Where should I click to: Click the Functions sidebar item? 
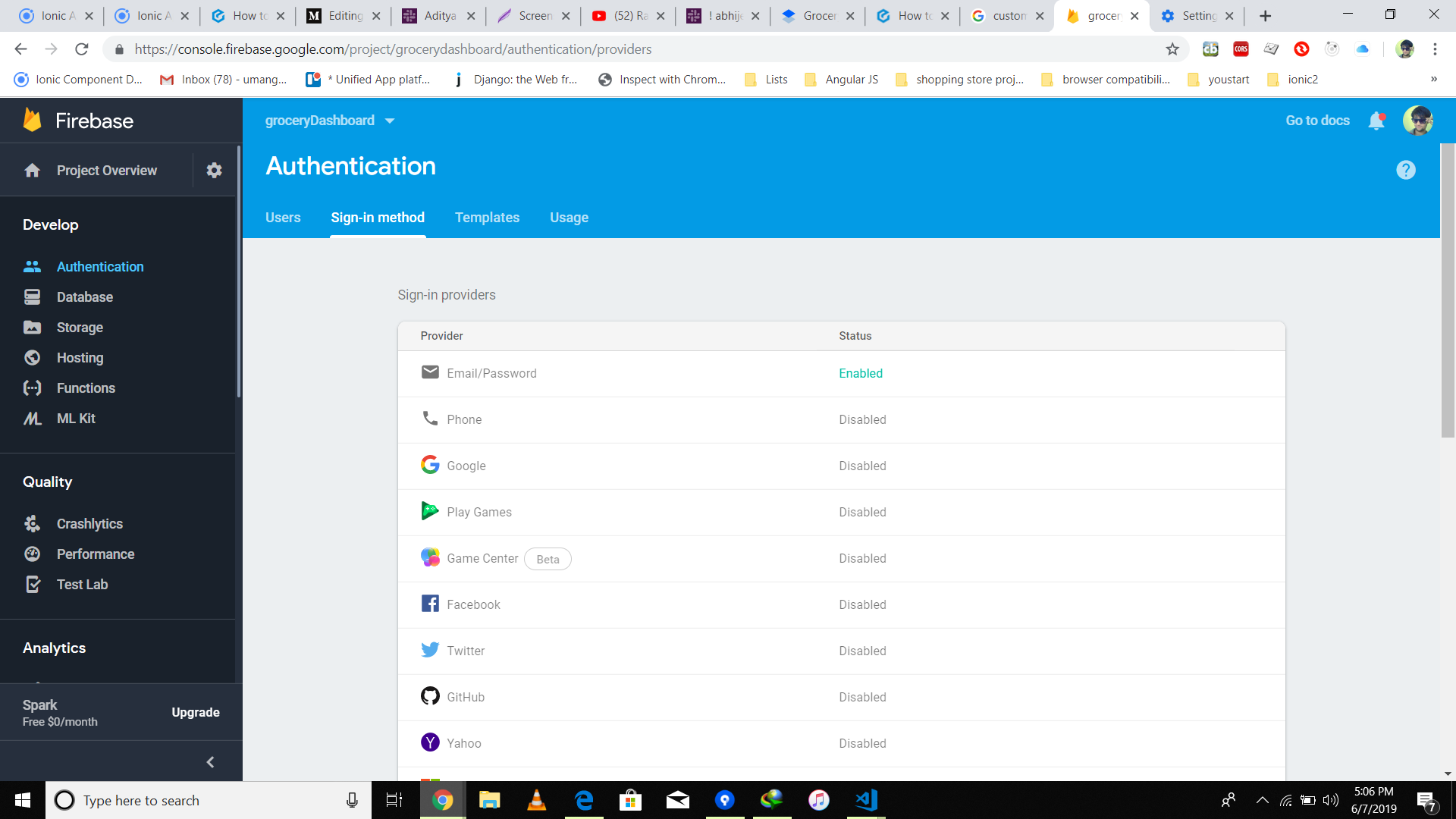[x=86, y=388]
